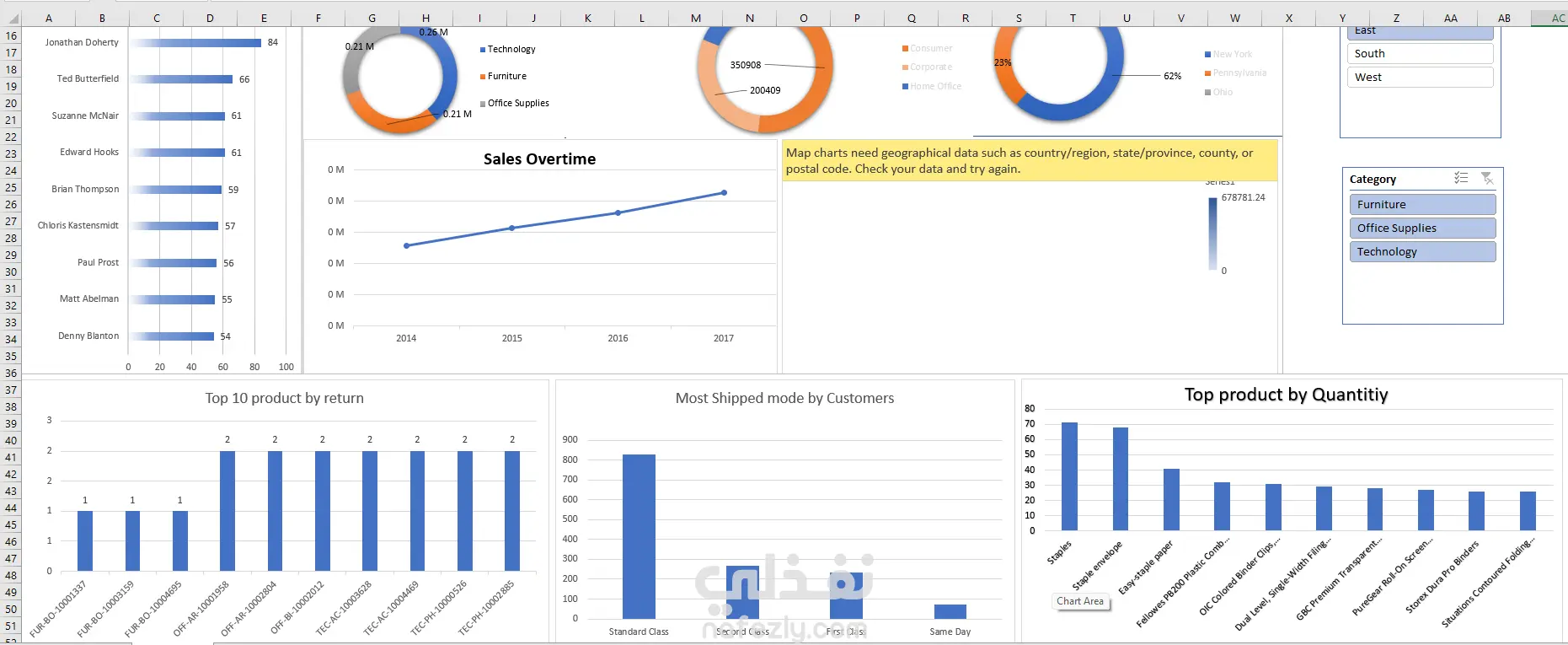Click the Home Office legend entry
Screen dimensions: 1568x645
coord(931,86)
